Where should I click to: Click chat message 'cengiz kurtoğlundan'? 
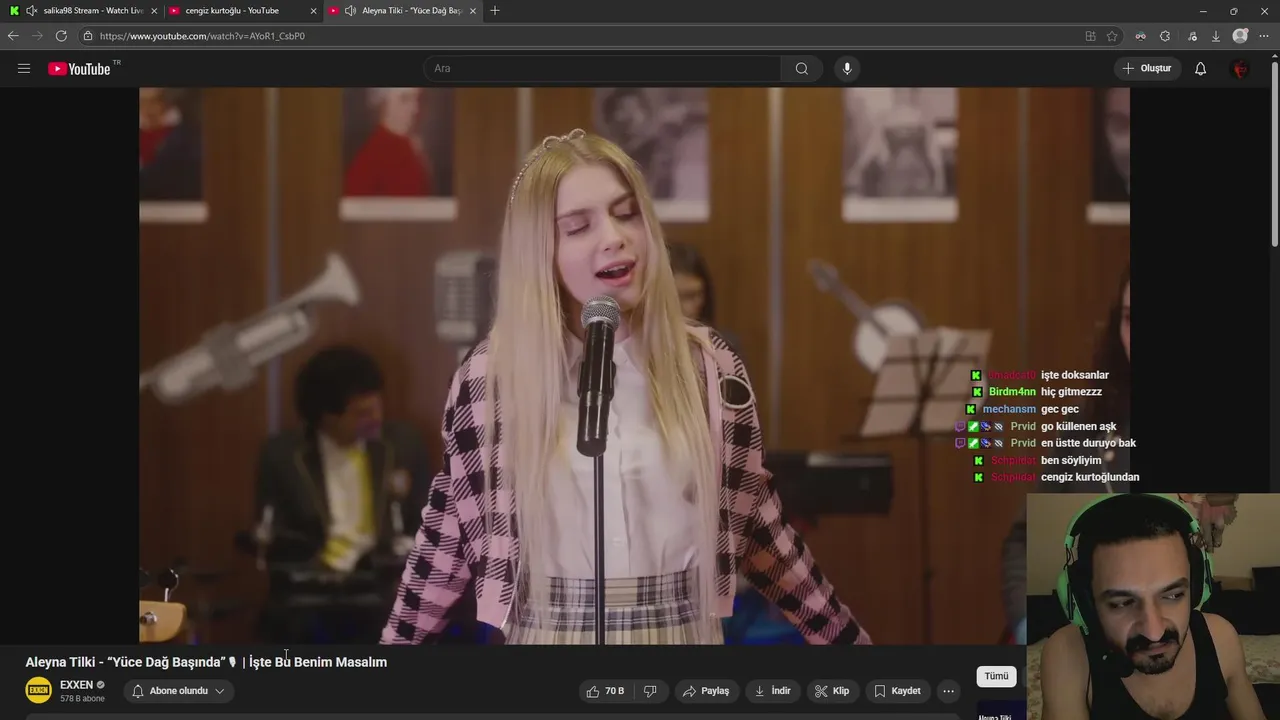[x=1090, y=477]
